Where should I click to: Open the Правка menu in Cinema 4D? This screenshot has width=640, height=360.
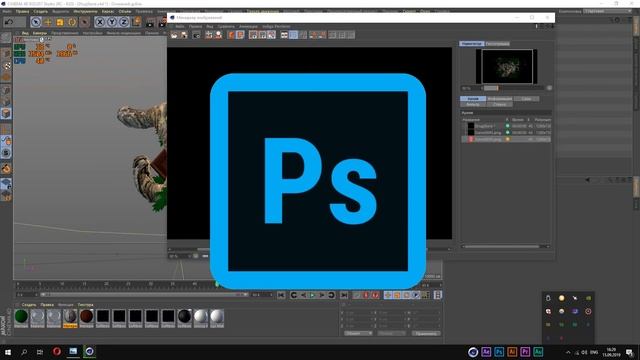coord(22,11)
